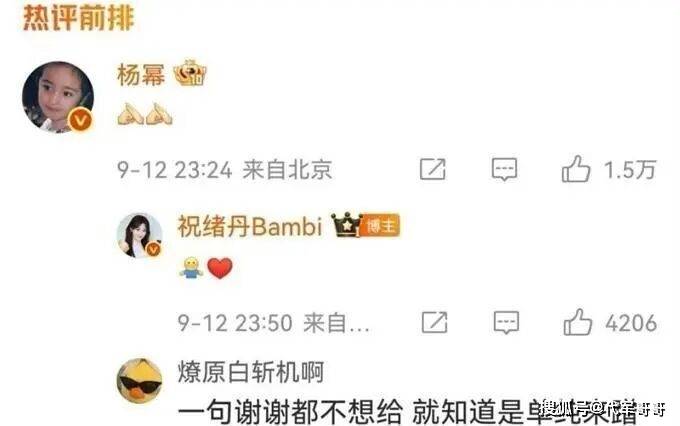Tap crown membership badge next to 祝绪丹Bambi
The image size is (680, 426).
pyautogui.click(x=346, y=225)
